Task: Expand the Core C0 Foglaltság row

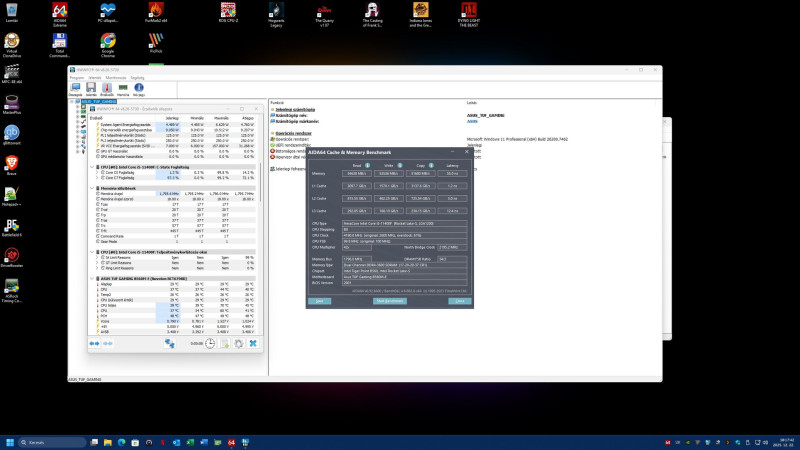Action: click(97, 172)
